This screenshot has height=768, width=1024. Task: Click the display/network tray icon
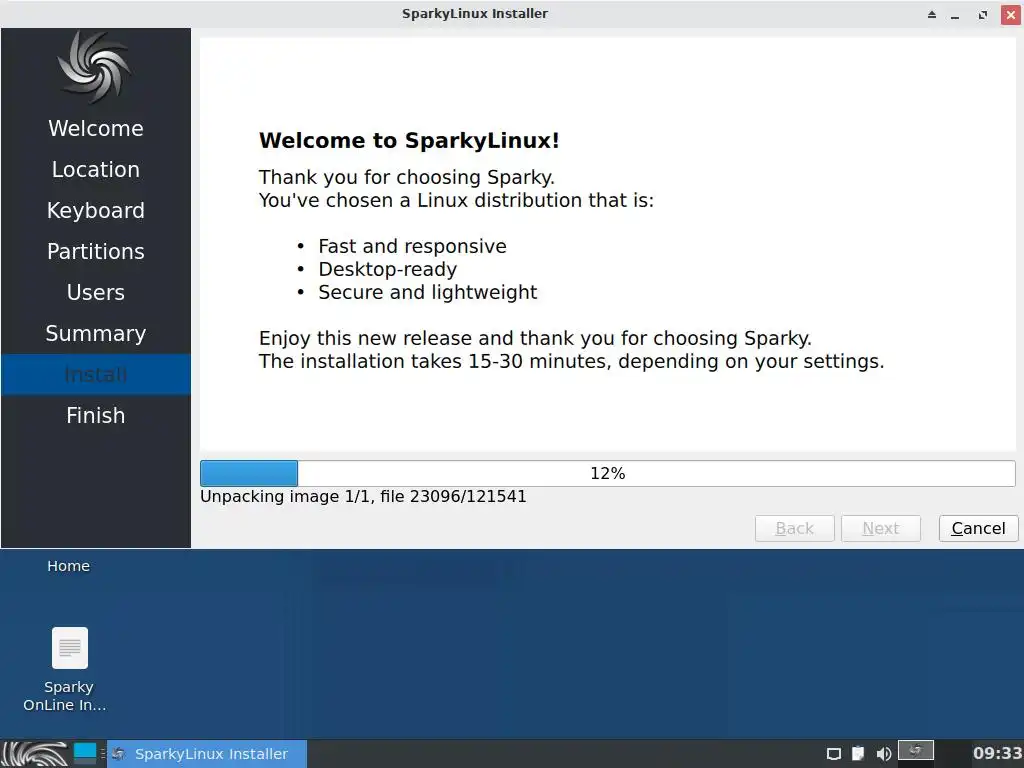pos(833,754)
